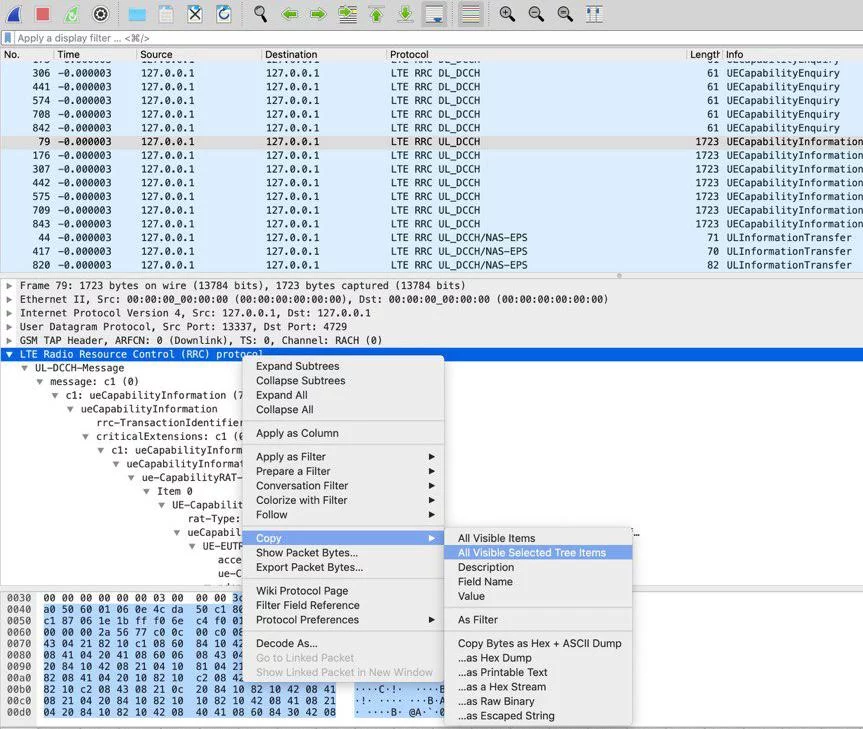Collapse the UL-DCCH-Message tree node
This screenshot has width=863, height=729.
[26, 368]
